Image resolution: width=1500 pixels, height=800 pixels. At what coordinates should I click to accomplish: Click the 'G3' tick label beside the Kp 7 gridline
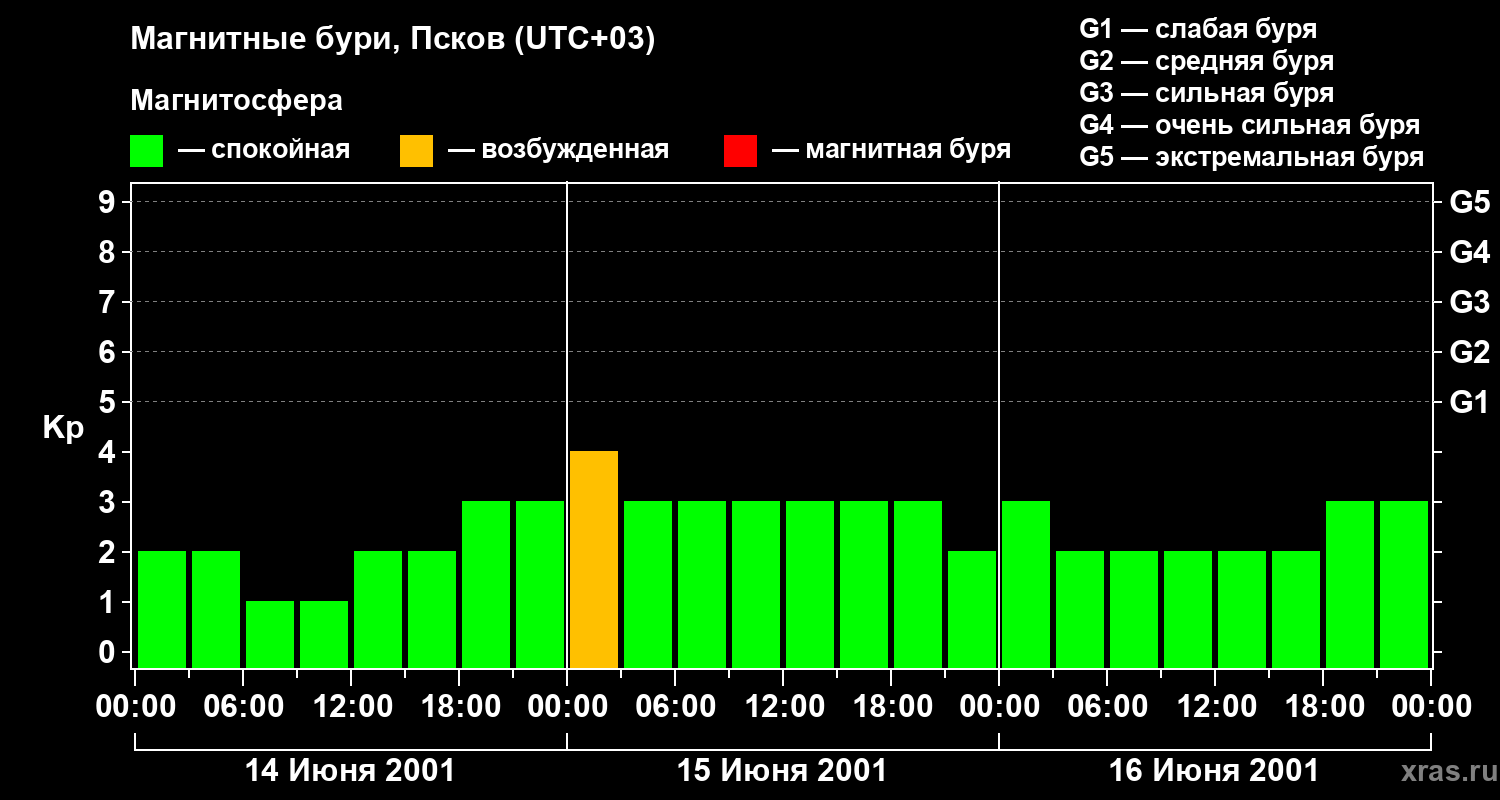click(x=1470, y=302)
